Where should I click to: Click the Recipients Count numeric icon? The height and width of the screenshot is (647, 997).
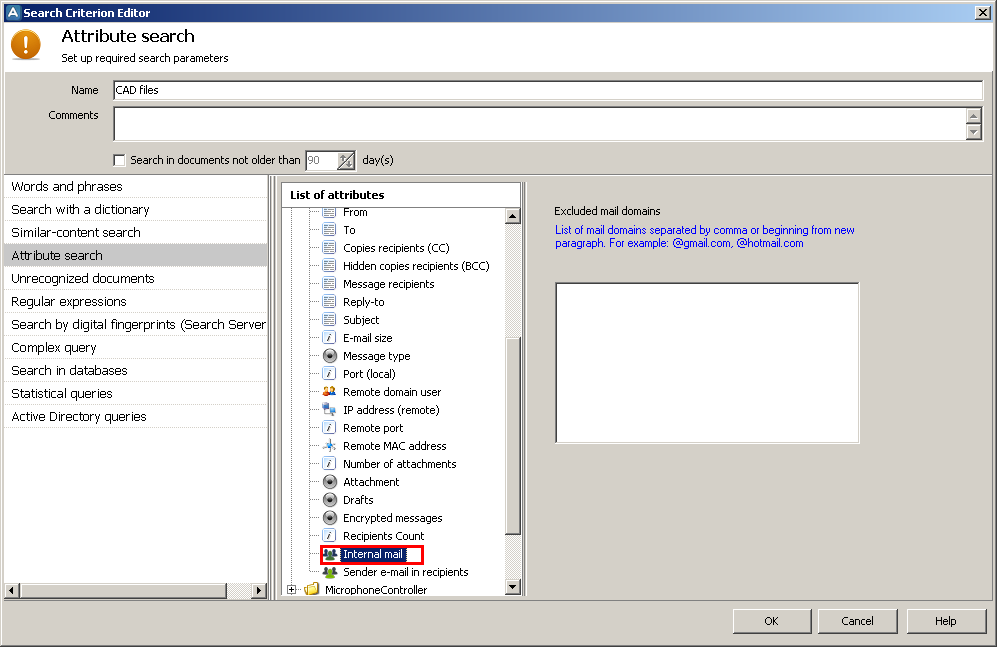click(329, 536)
